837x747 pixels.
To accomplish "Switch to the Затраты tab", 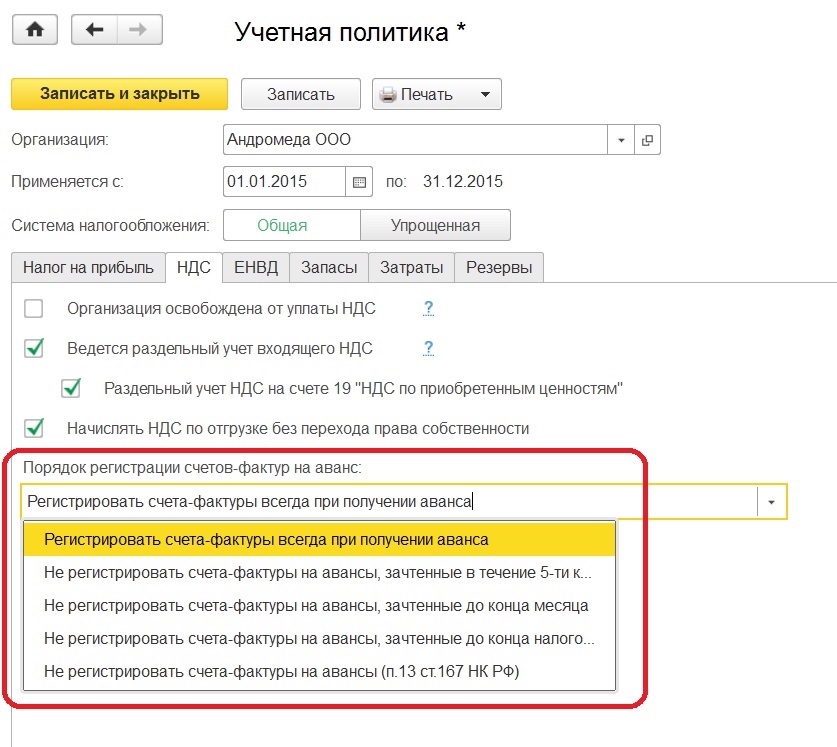I will 412,267.
